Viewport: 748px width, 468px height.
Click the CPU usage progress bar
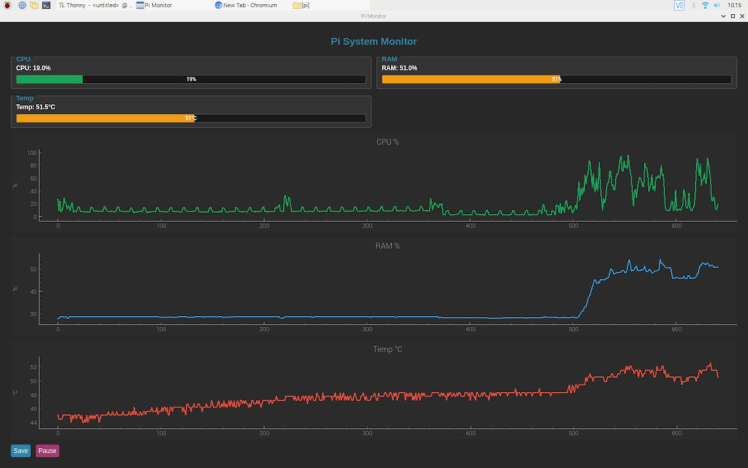click(190, 78)
